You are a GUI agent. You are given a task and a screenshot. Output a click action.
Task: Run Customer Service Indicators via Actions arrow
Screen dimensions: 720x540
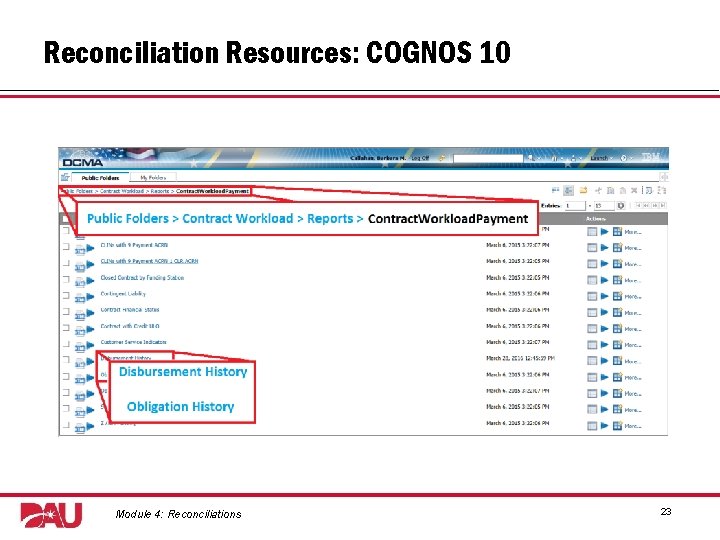click(x=604, y=344)
